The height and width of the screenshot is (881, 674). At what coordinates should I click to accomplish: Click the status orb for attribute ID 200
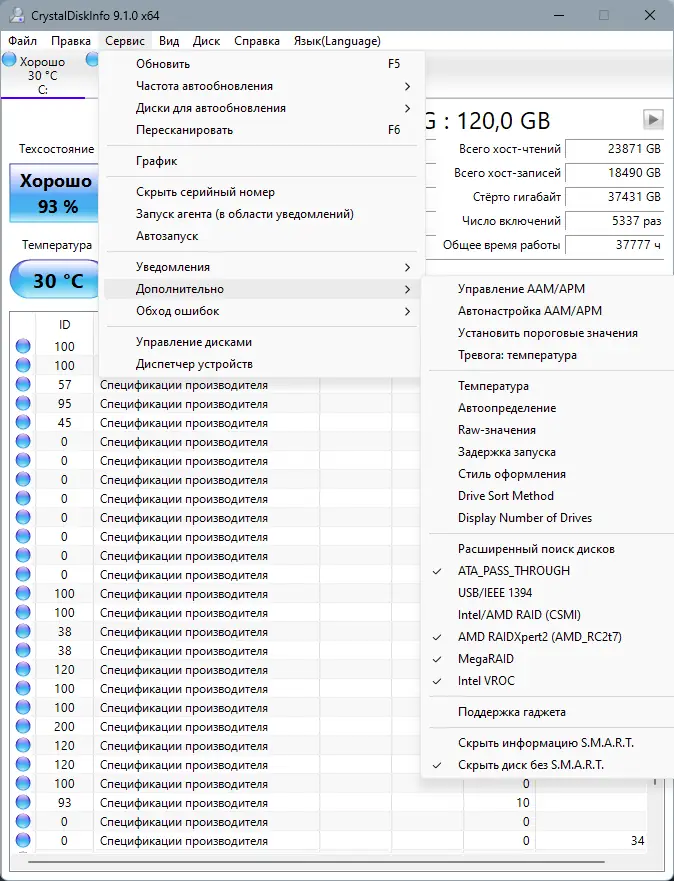pos(23,727)
